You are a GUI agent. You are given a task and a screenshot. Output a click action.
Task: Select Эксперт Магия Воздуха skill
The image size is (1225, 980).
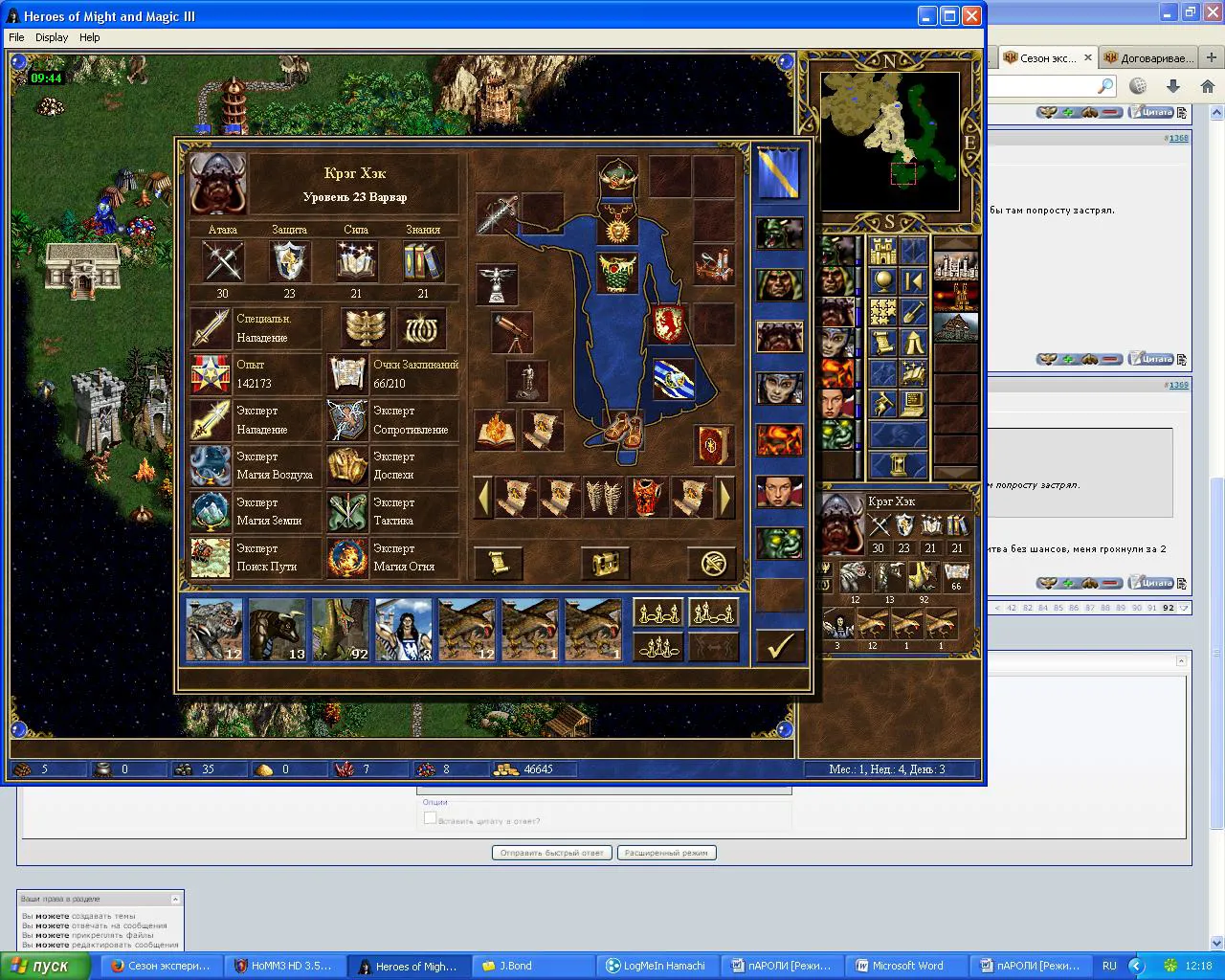tap(256, 466)
